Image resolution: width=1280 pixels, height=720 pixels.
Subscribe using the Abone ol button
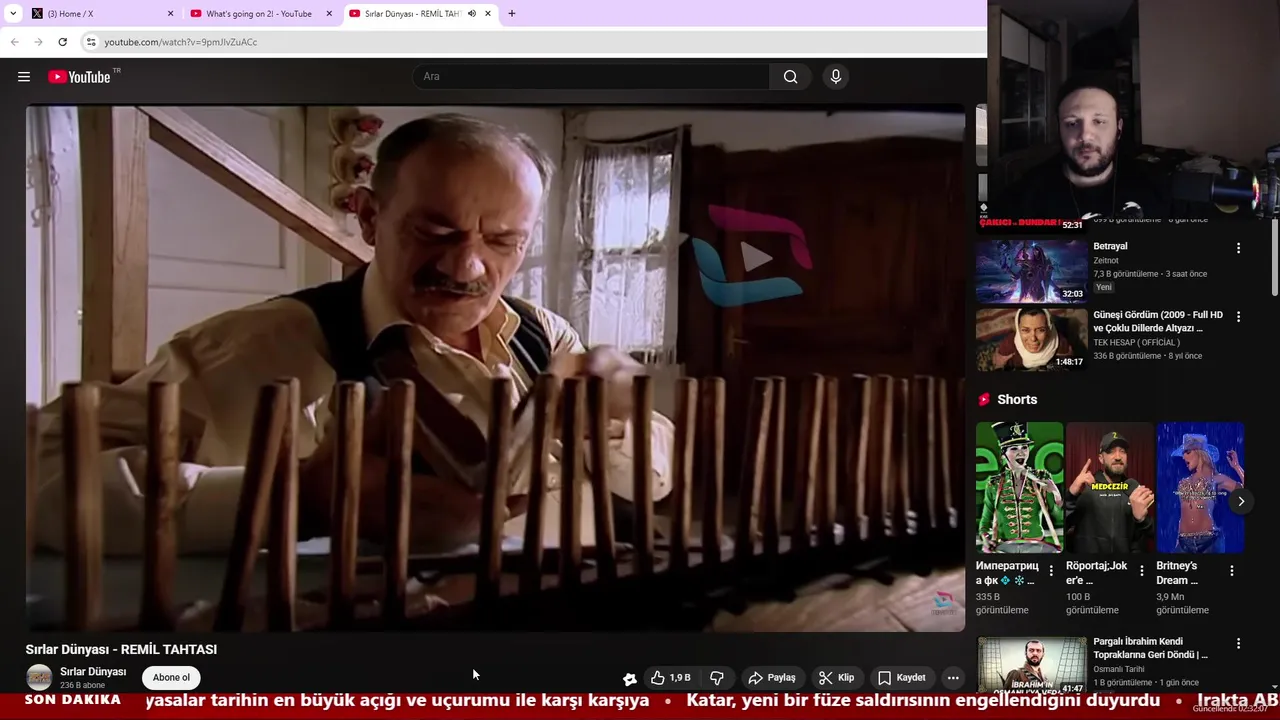tap(171, 678)
